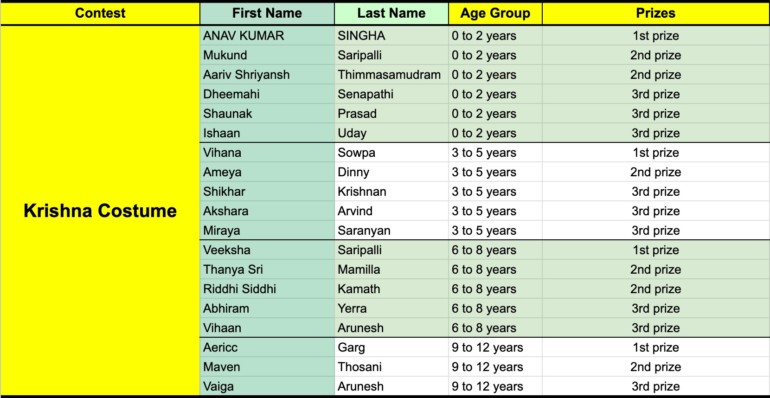770x398 pixels.
Task: Select Mukund's 2nd prize cell
Action: click(656, 56)
